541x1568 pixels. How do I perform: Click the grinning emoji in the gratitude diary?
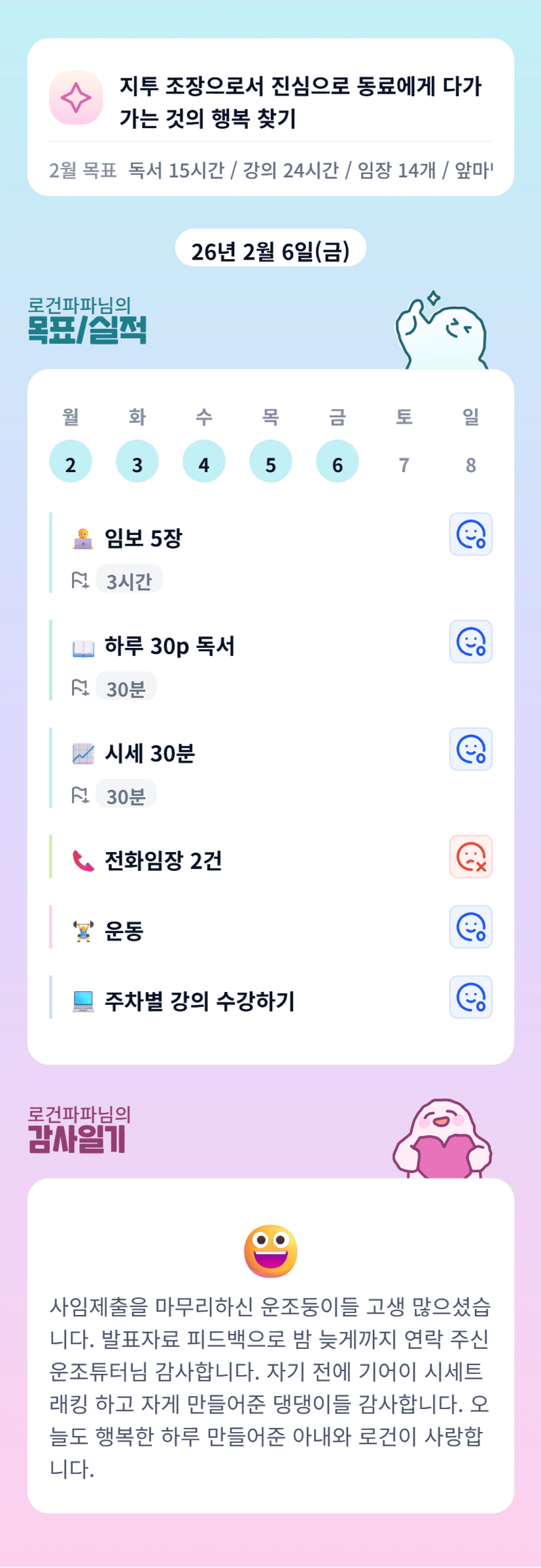point(270,1250)
